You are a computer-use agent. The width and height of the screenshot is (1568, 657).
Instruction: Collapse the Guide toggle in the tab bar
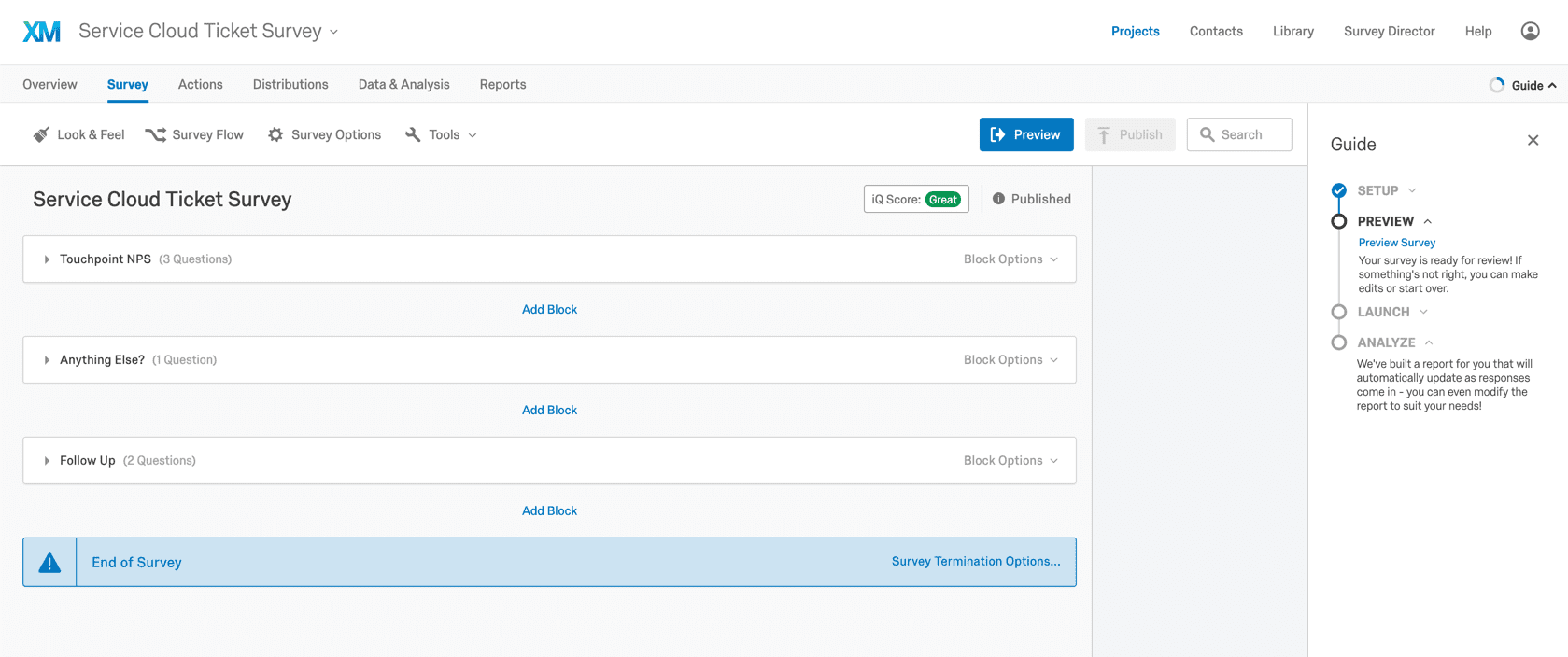tap(1533, 85)
